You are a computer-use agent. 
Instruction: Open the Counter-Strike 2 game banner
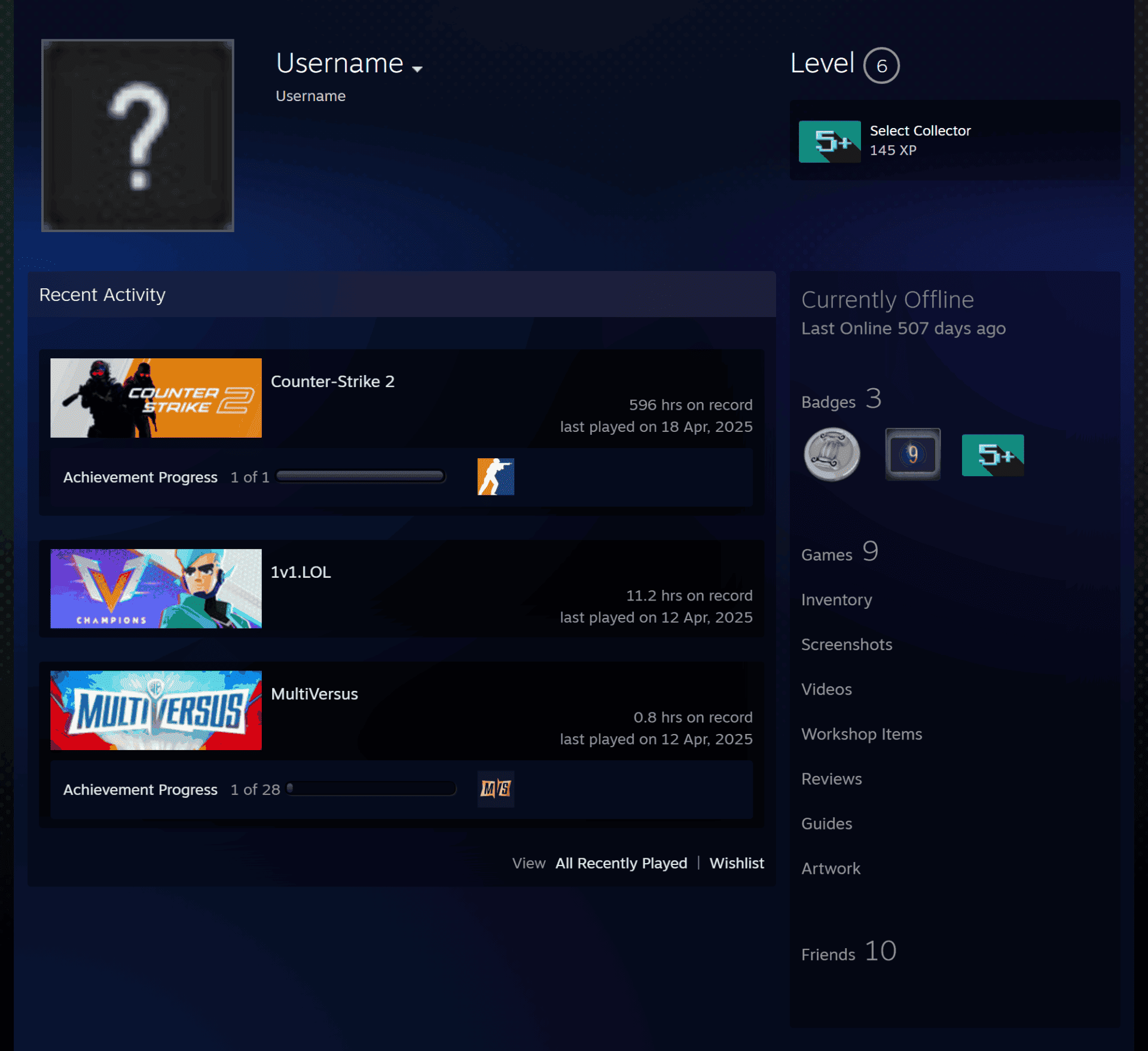[156, 398]
